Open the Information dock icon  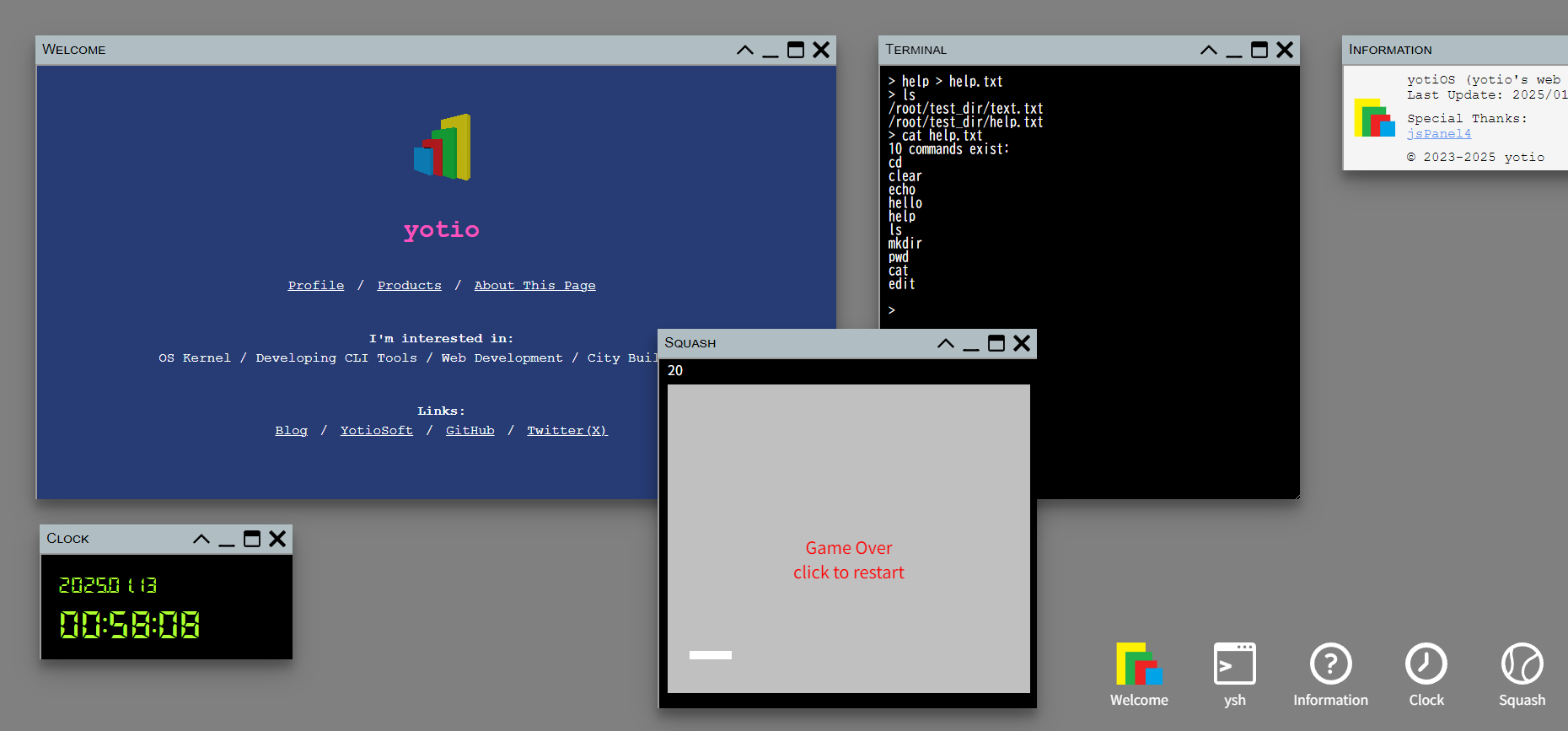point(1330,675)
